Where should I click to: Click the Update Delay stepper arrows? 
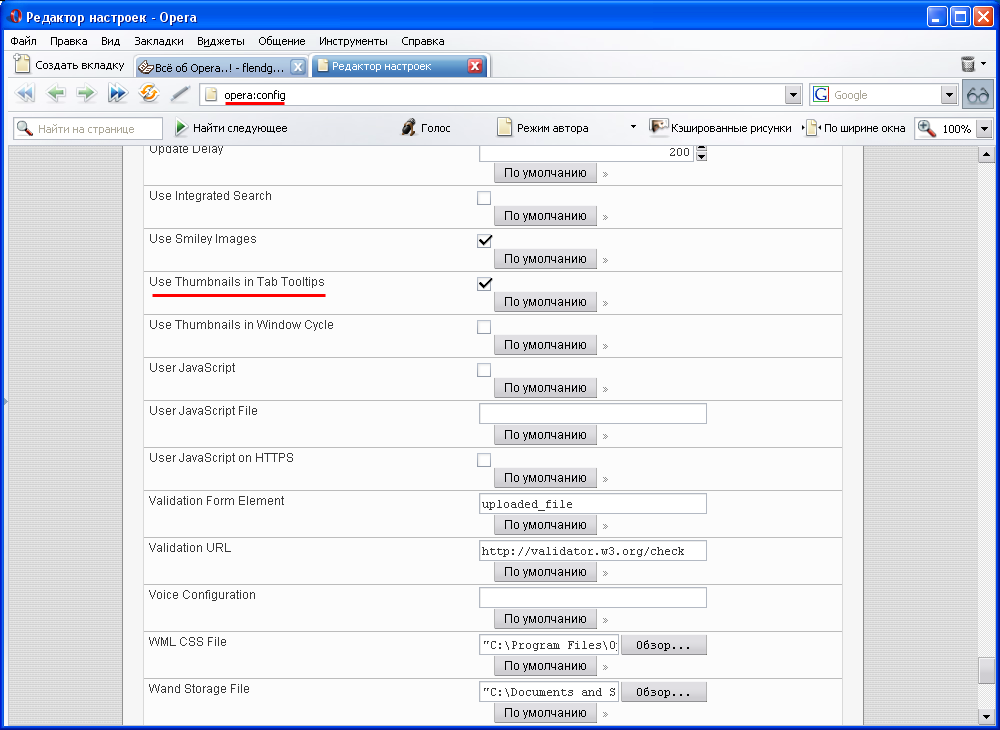point(702,153)
